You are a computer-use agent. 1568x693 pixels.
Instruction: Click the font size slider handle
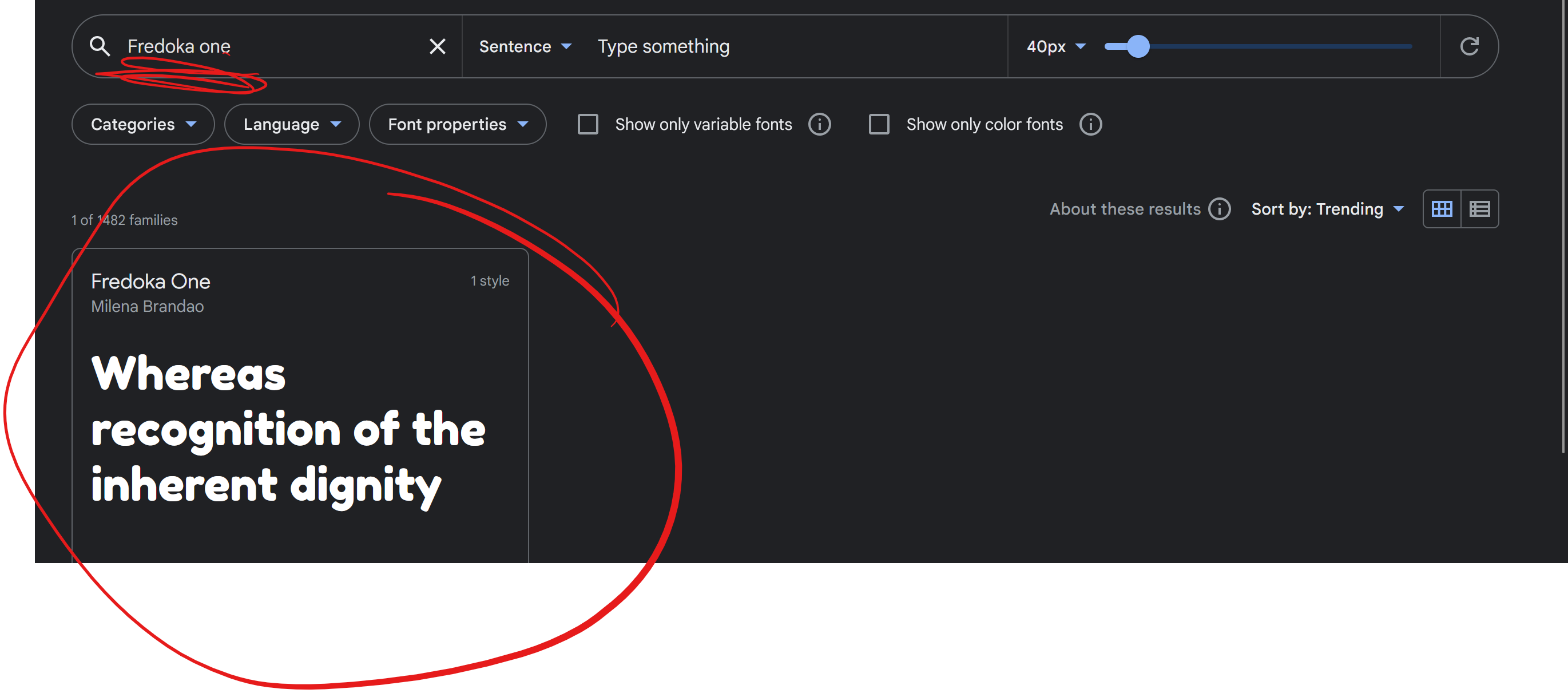[x=1138, y=46]
